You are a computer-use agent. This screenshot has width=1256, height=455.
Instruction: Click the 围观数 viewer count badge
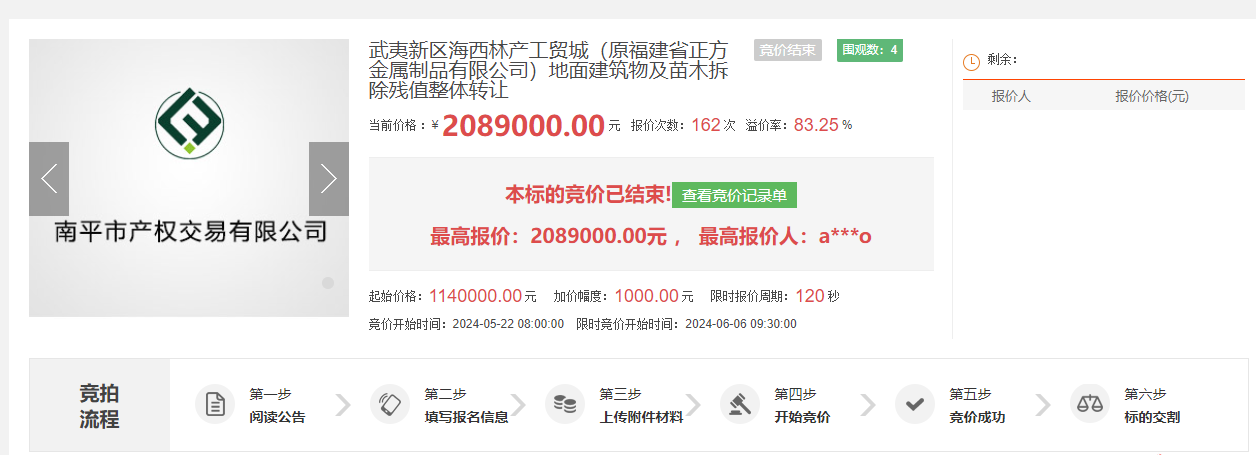[x=869, y=50]
